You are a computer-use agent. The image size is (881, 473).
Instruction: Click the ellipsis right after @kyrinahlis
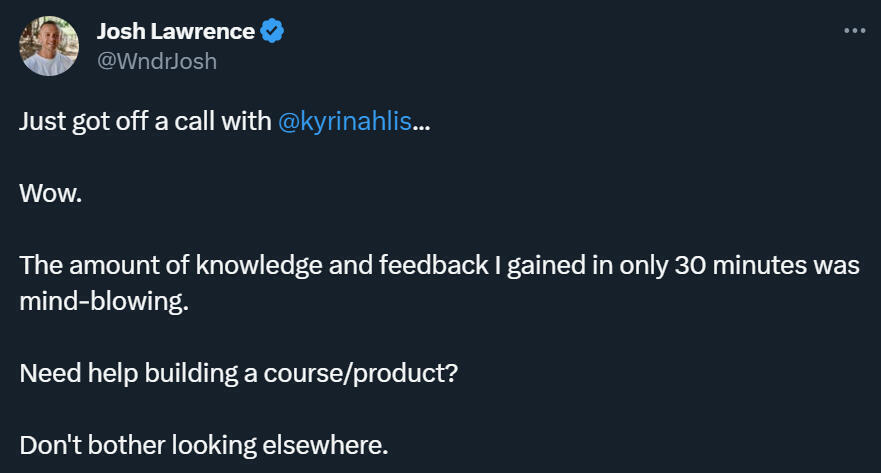coord(422,124)
